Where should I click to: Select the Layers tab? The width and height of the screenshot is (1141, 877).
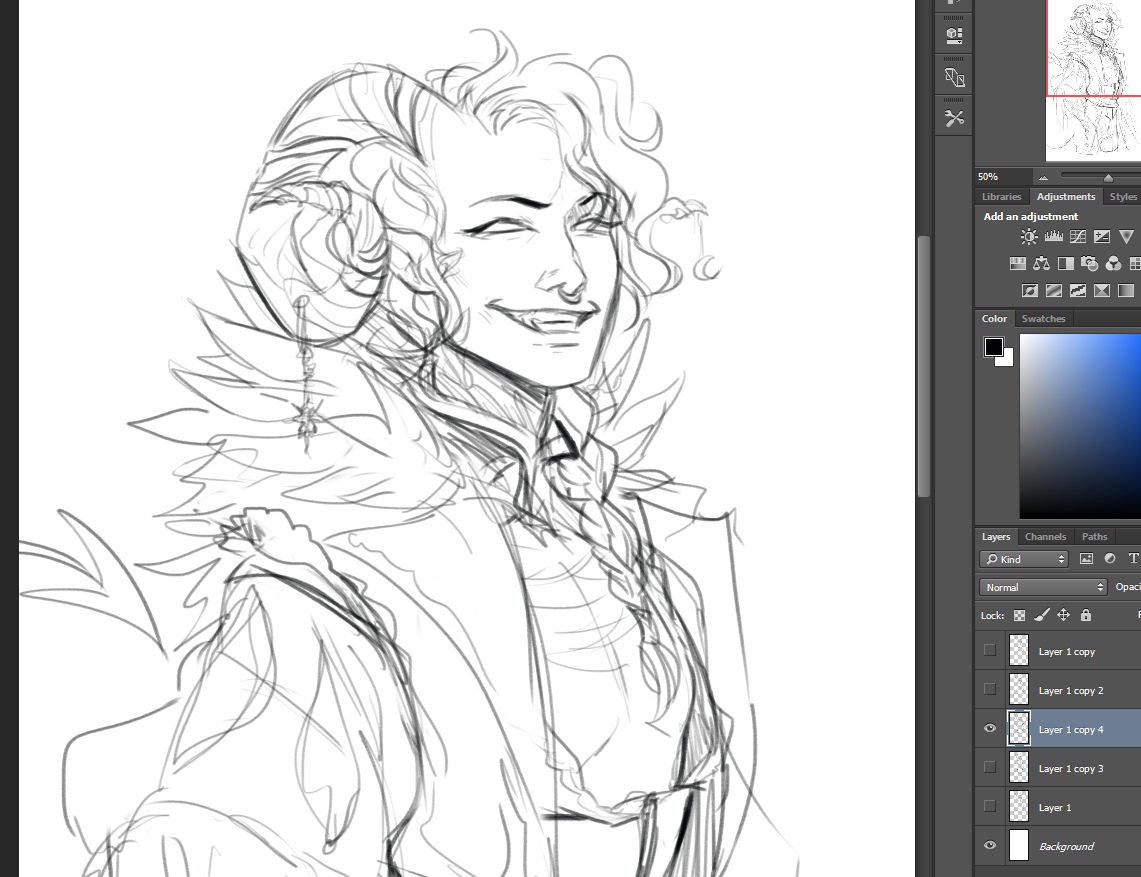point(995,536)
